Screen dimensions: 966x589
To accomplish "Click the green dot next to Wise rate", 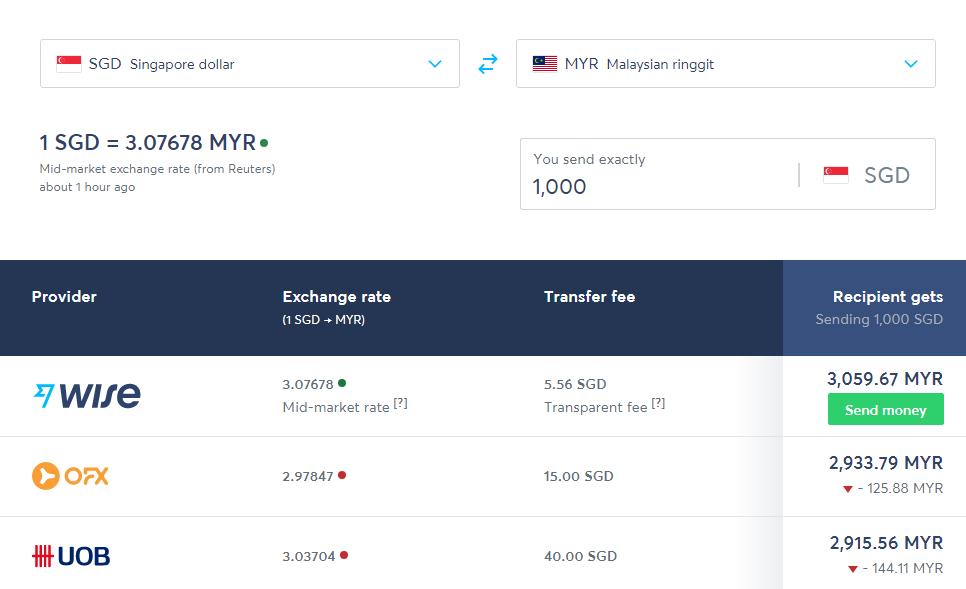I will coord(342,383).
